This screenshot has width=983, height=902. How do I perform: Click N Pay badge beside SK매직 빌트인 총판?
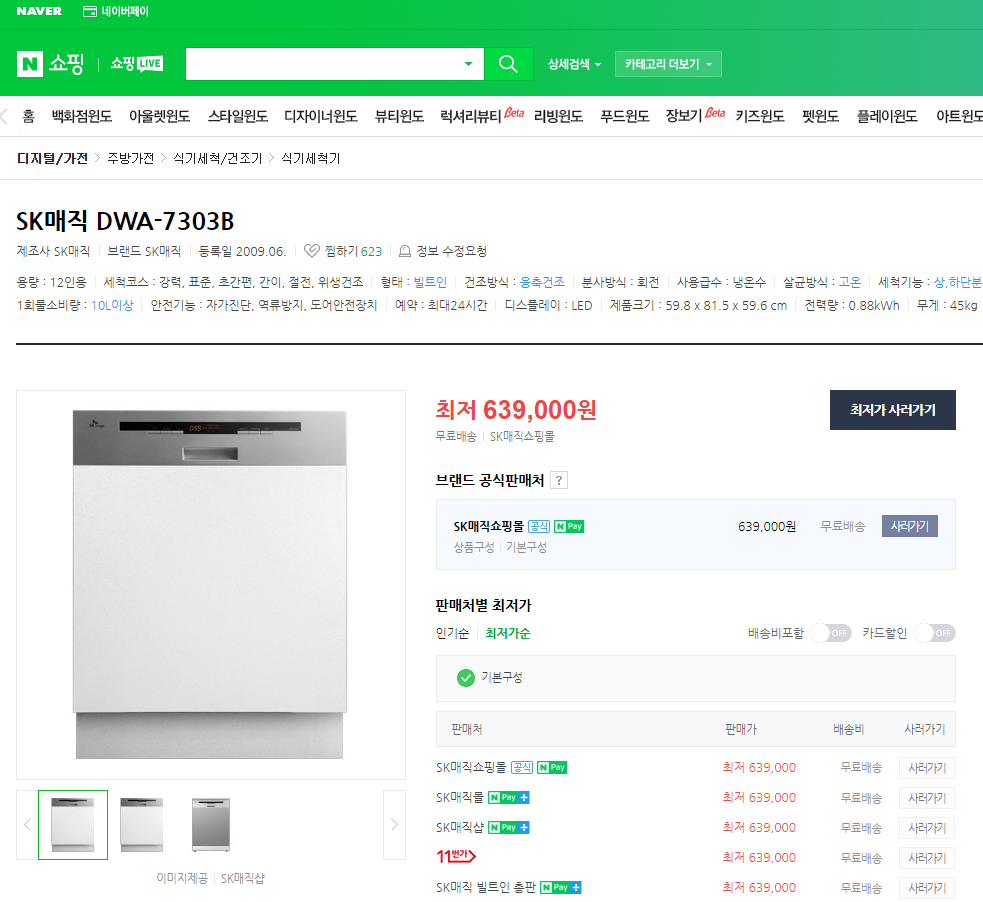[560, 888]
